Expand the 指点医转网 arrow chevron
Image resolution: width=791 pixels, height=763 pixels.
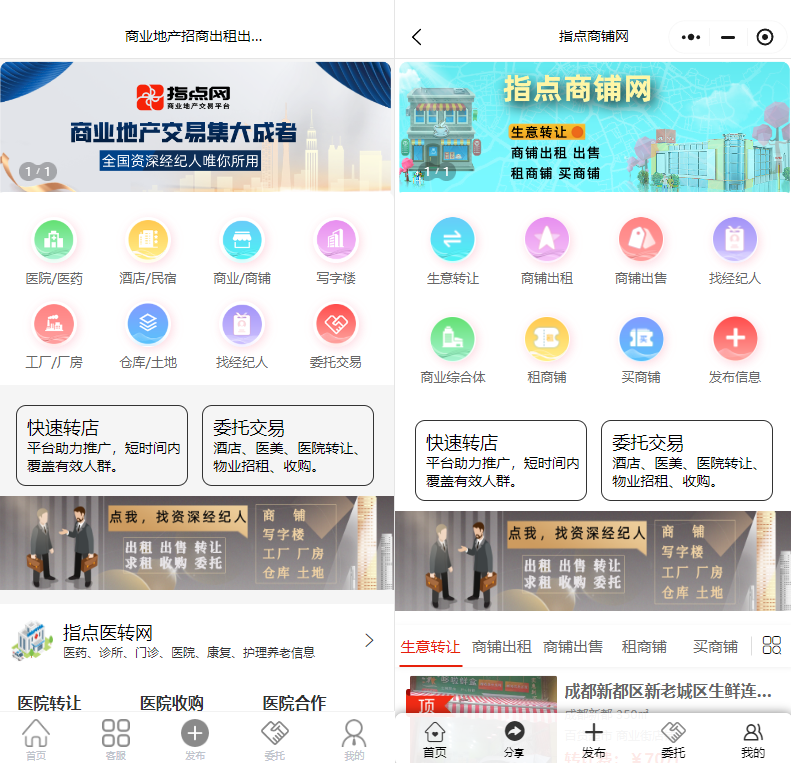pos(369,640)
